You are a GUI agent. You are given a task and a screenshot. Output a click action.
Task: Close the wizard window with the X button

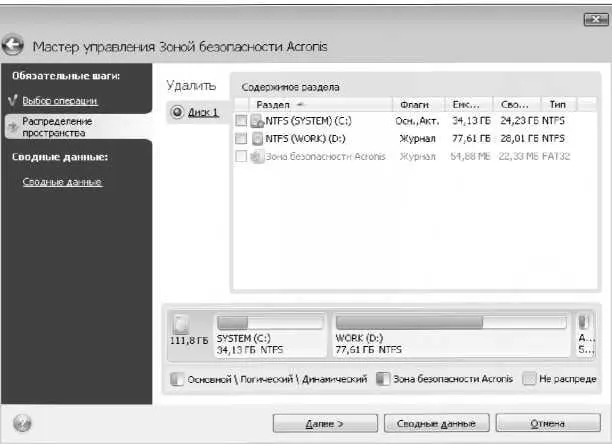pyautogui.click(x=595, y=19)
